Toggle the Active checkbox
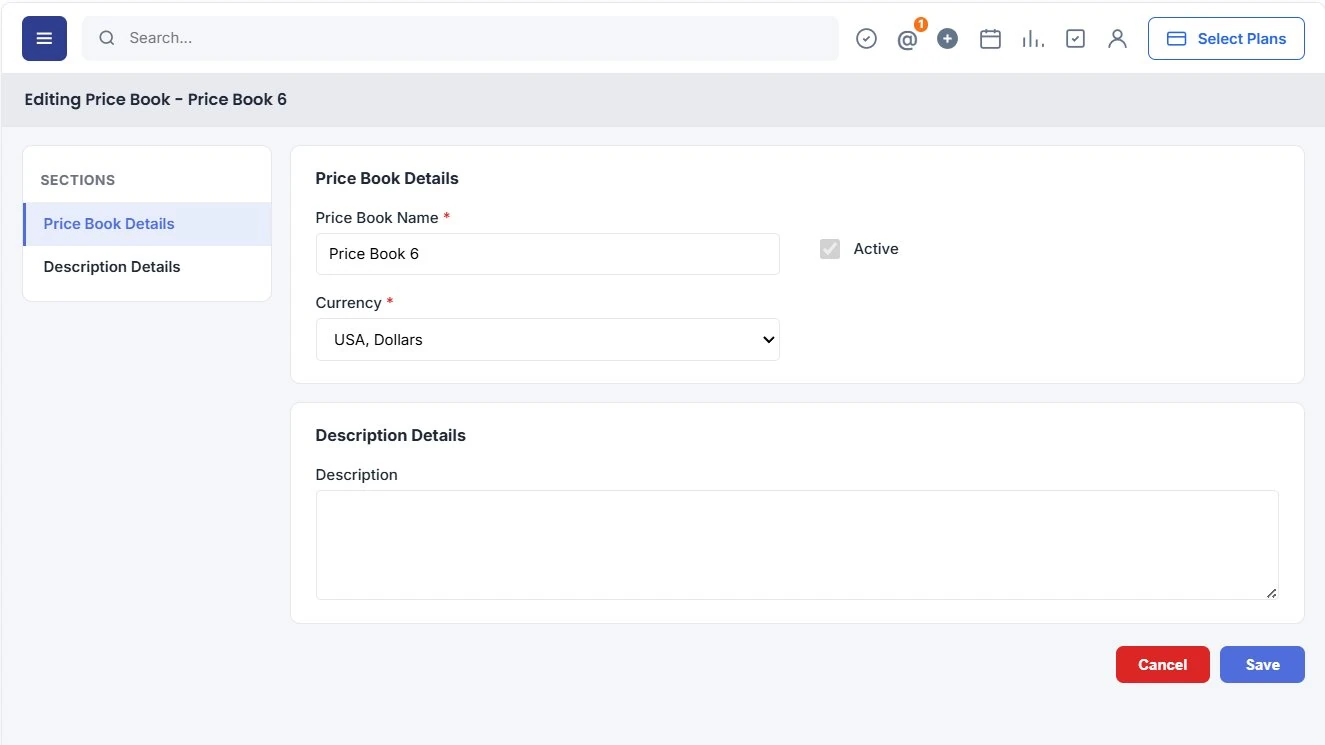Image resolution: width=1325 pixels, height=745 pixels. click(x=830, y=249)
